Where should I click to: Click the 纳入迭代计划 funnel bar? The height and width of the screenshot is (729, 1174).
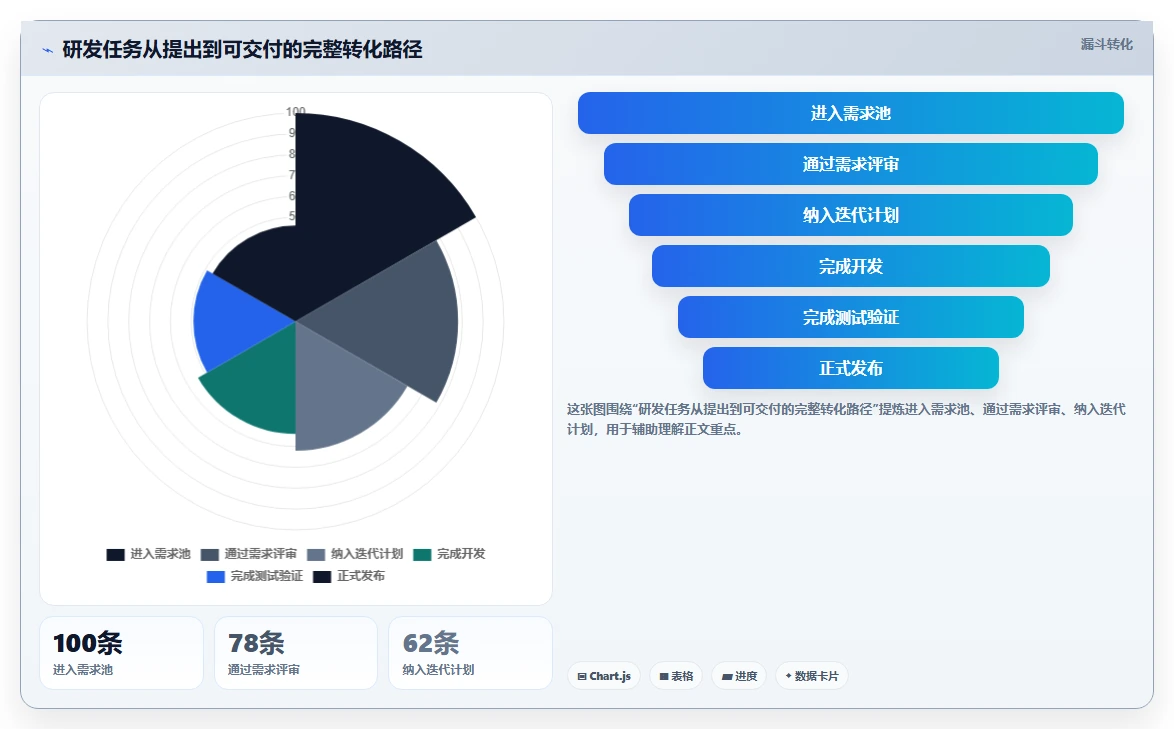(x=851, y=215)
